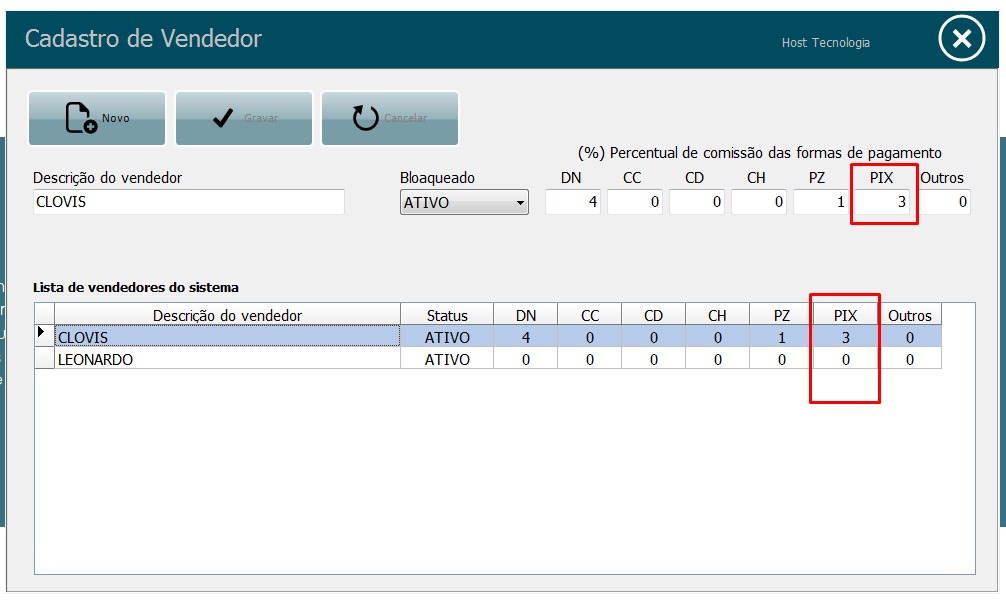Close the Cadastro de Vendedor window

[961, 40]
